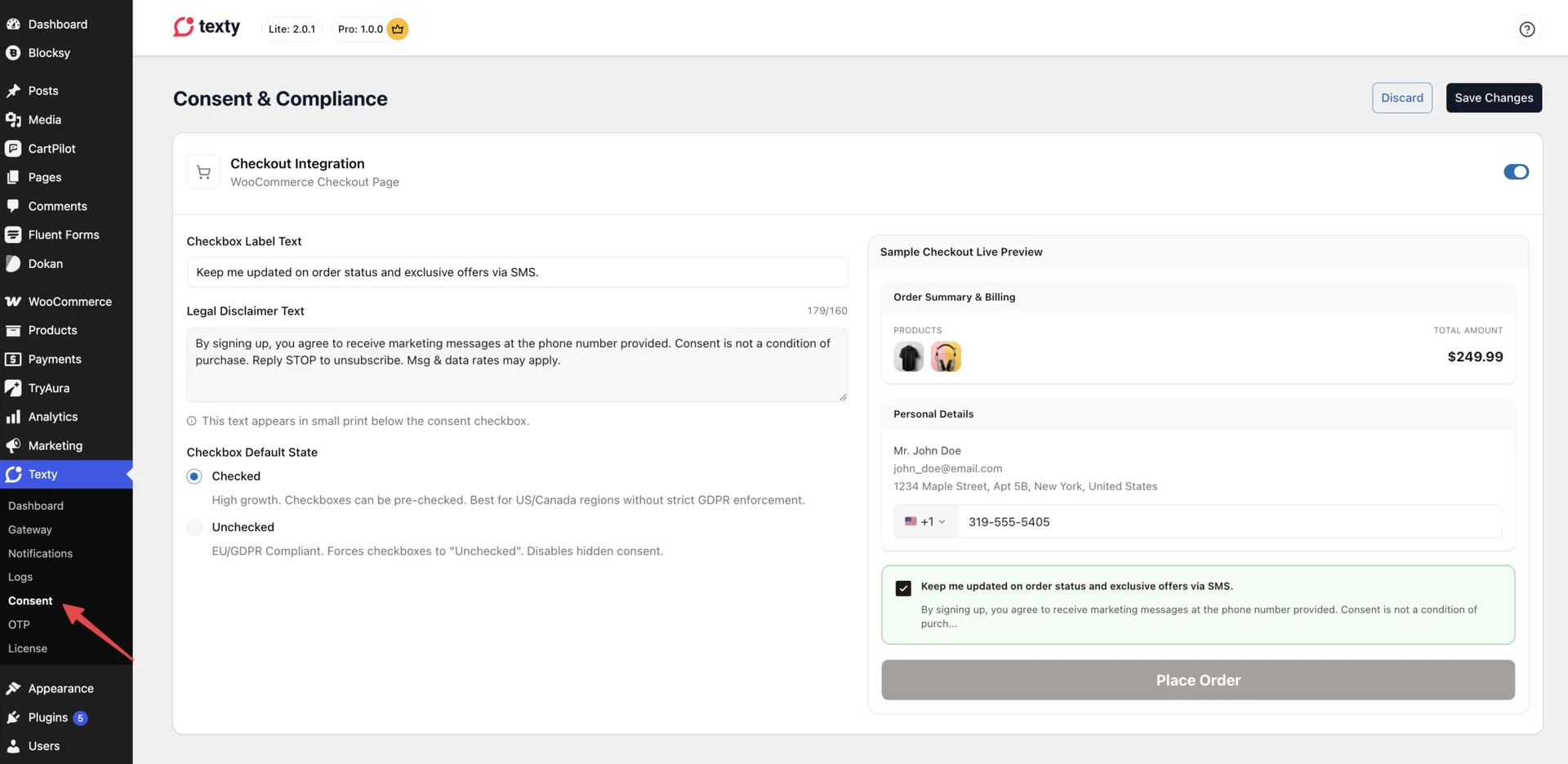
Task: Click the Consent & Compliance page title
Action: click(x=280, y=99)
